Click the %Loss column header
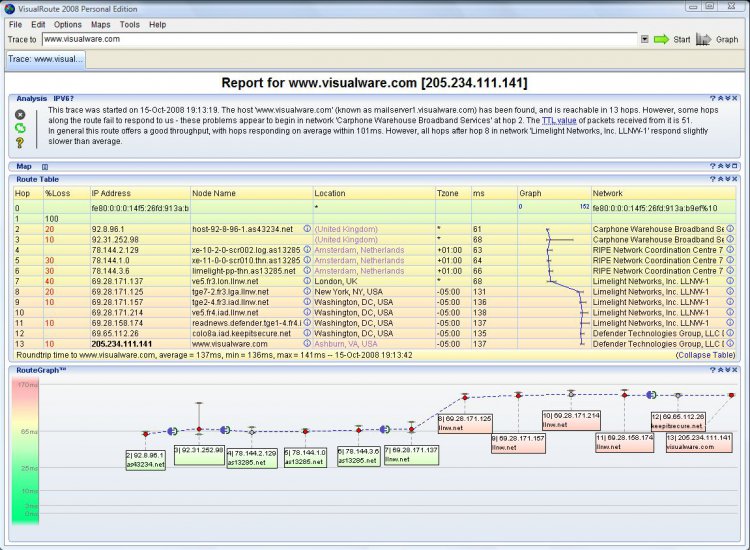The height and width of the screenshot is (550, 750). [x=66, y=193]
